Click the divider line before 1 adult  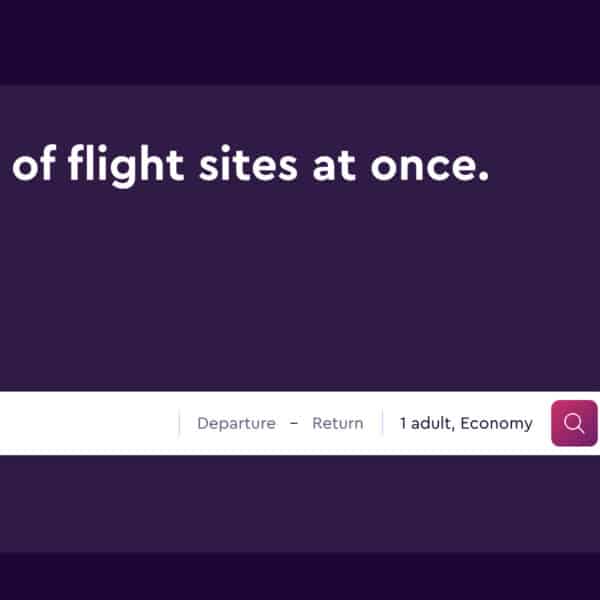[x=382, y=423]
